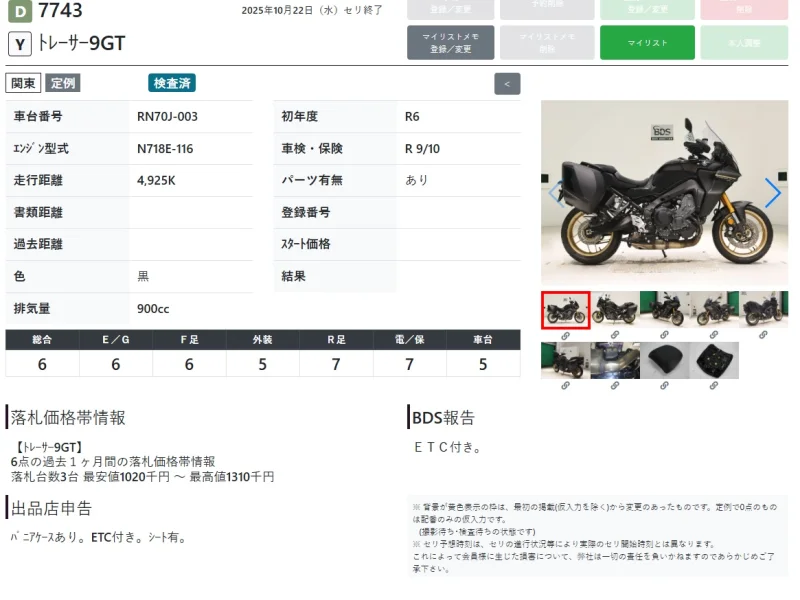The height and width of the screenshot is (600, 800).
Task: Click chassis number RN70J-003
Action: click(x=167, y=117)
